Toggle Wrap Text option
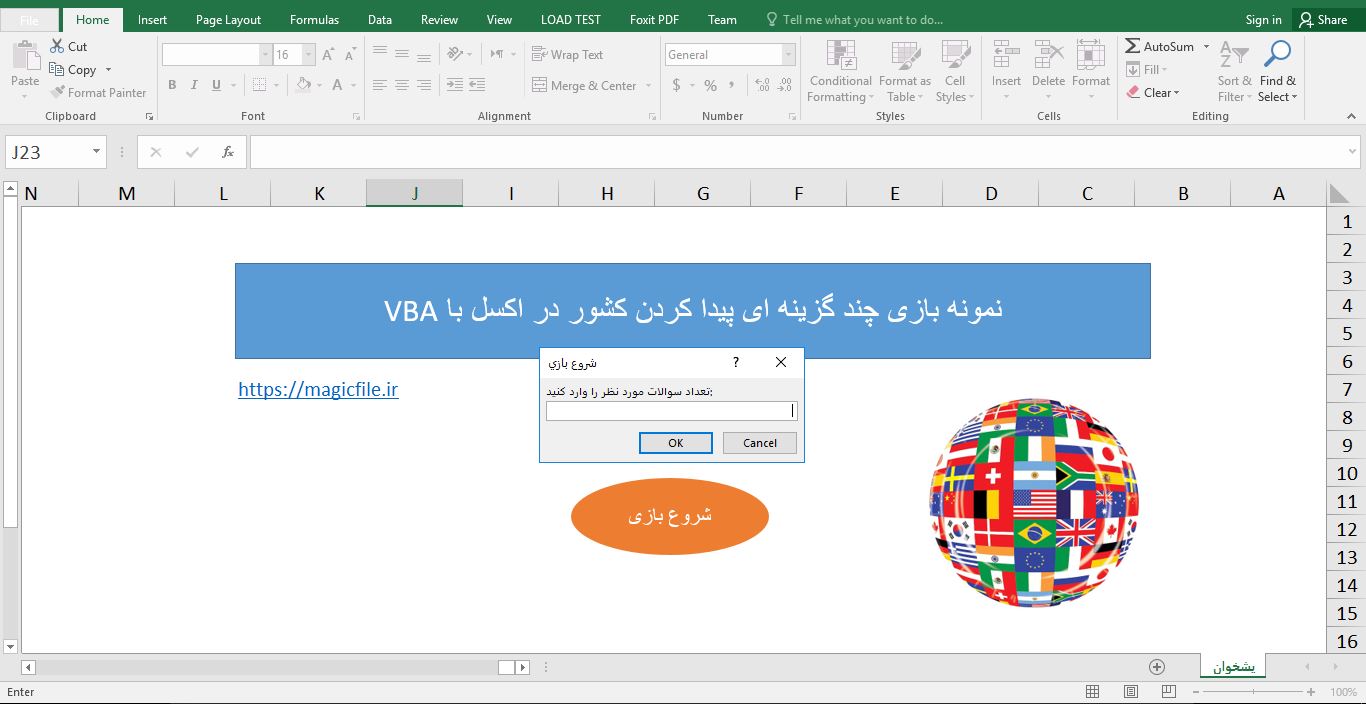 pyautogui.click(x=567, y=55)
